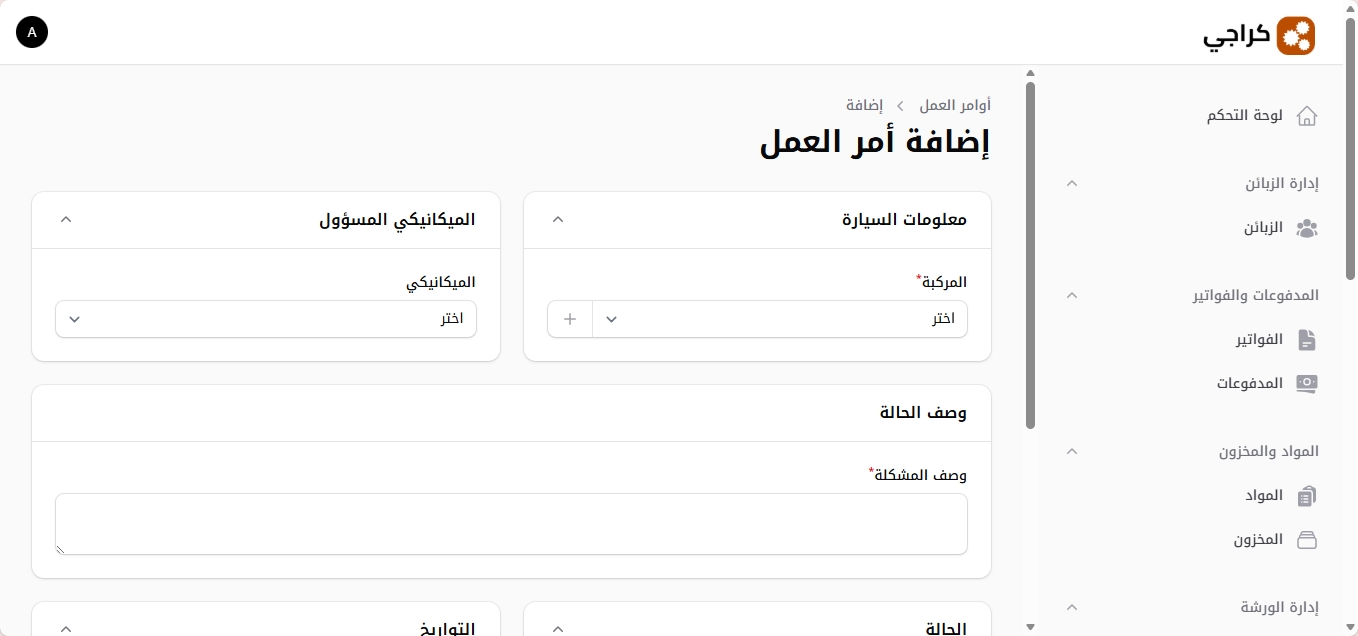
Task: Click inside the وصف المشكلة text area
Action: (511, 524)
